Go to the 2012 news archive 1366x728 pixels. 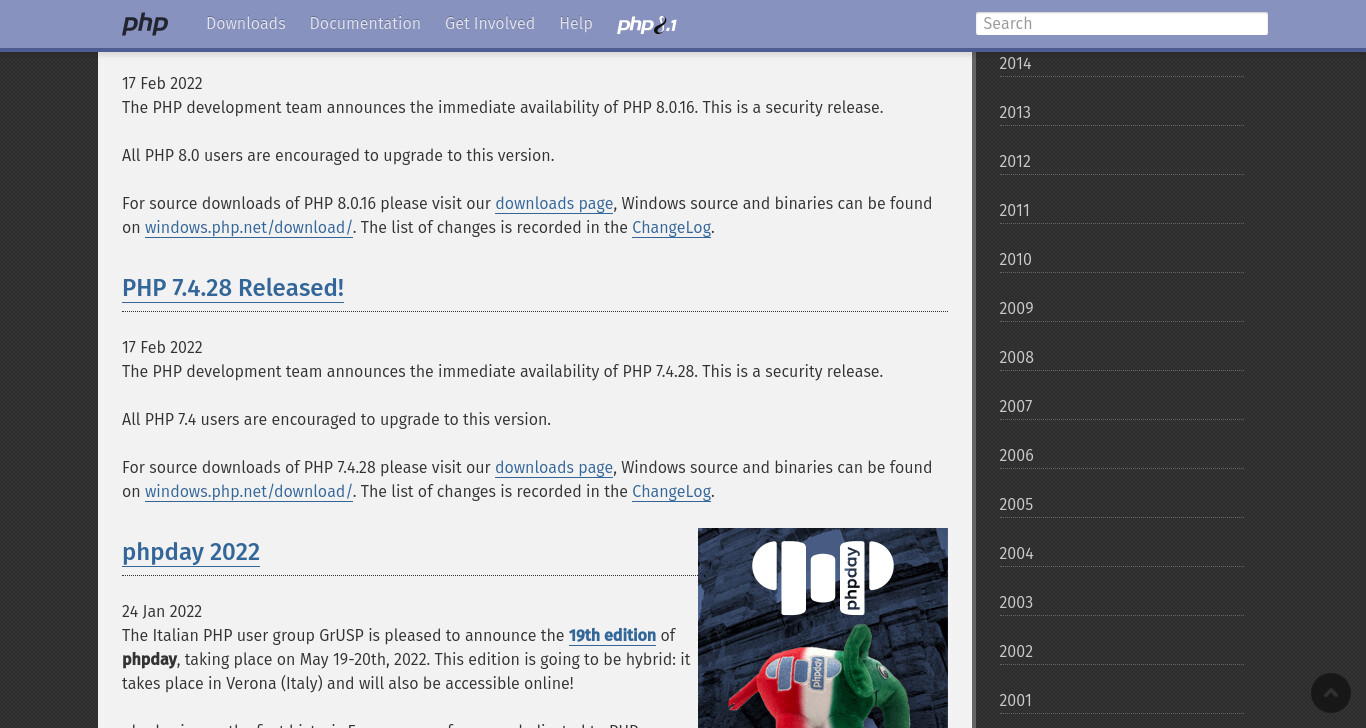1122,162
